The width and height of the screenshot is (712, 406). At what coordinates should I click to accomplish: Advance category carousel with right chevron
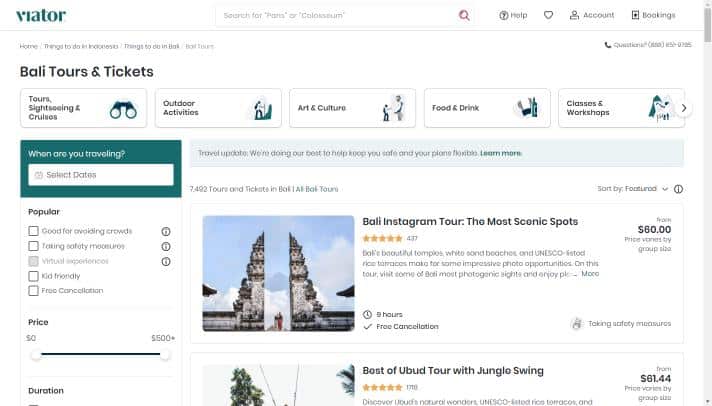(683, 108)
